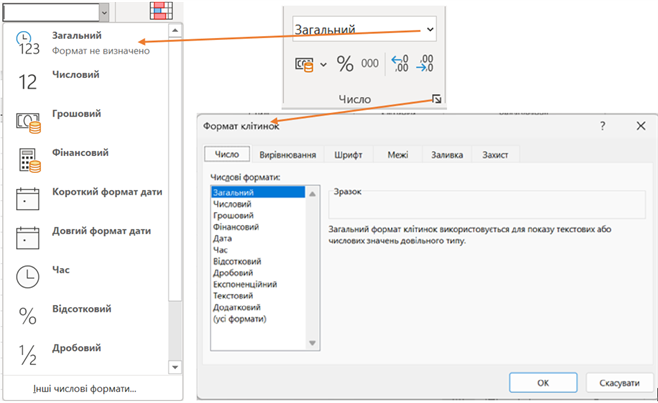
Task: Open the Число group dialog launcher
Action: (x=435, y=99)
